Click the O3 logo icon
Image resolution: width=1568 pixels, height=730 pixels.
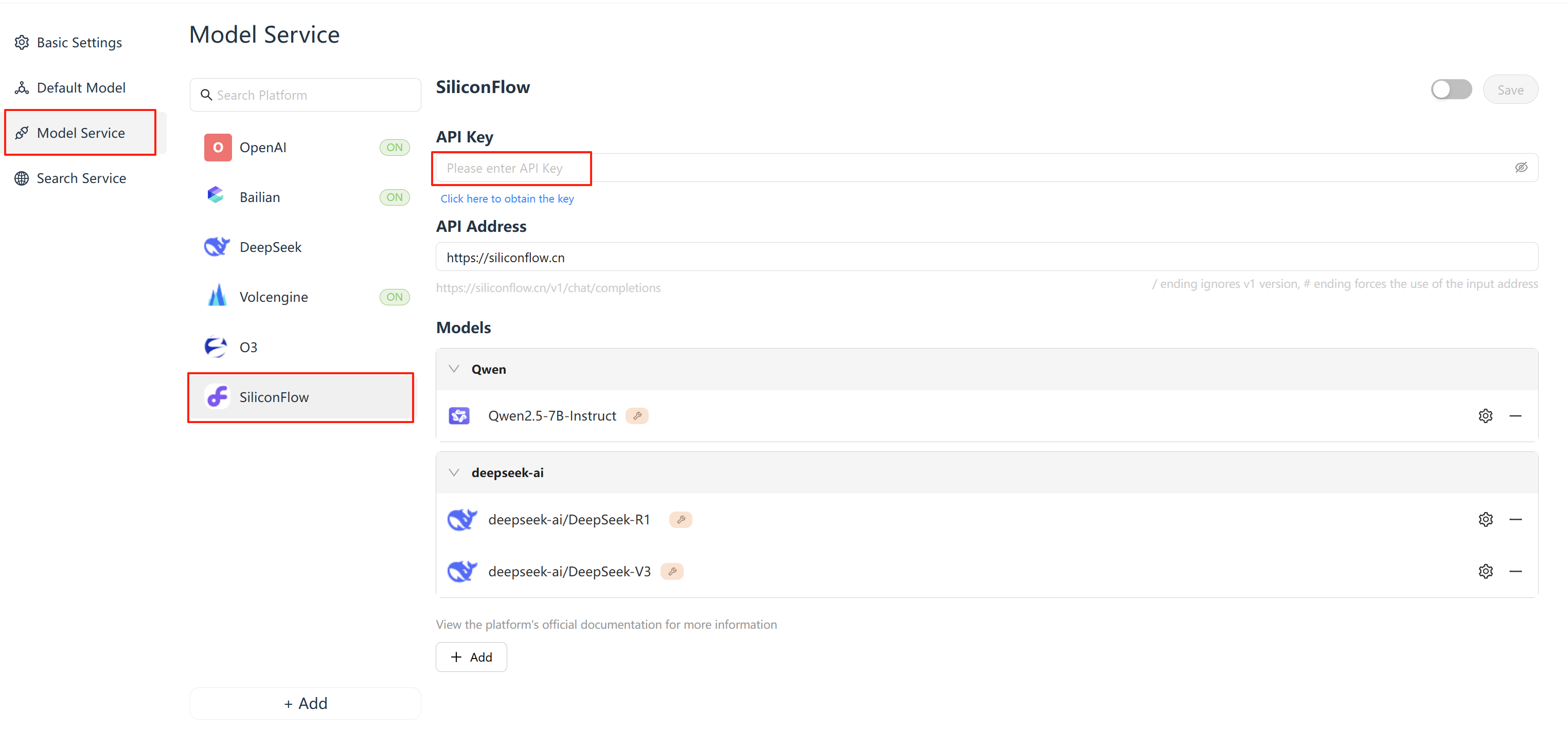[216, 346]
